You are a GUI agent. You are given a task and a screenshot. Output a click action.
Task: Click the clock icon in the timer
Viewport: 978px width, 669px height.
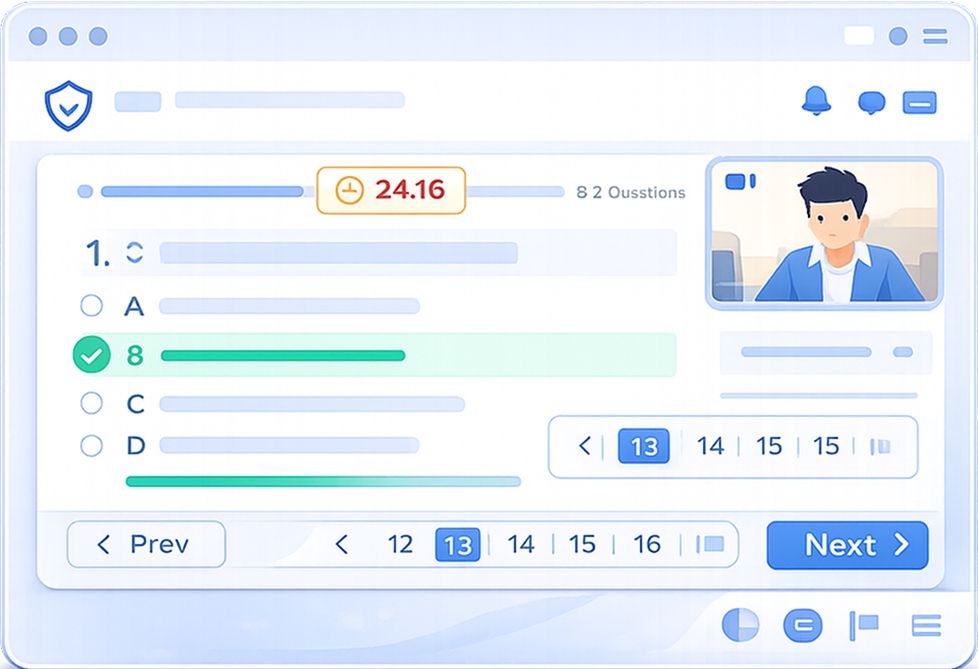pyautogui.click(x=349, y=190)
